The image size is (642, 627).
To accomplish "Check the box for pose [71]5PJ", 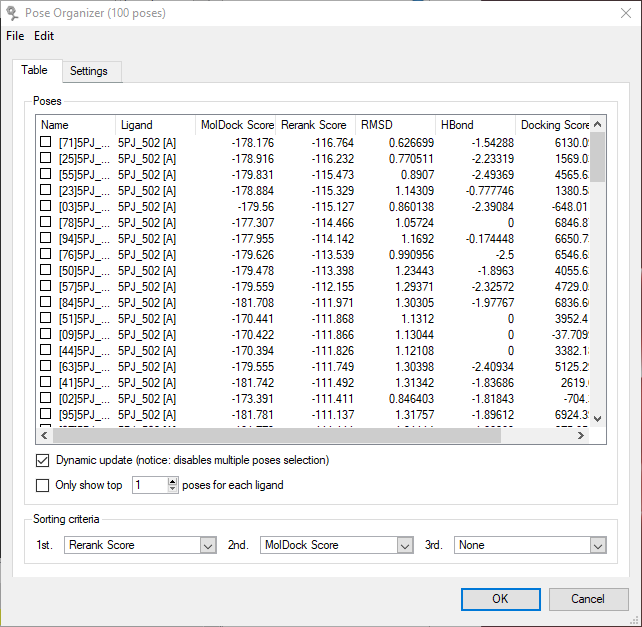I will point(45,142).
